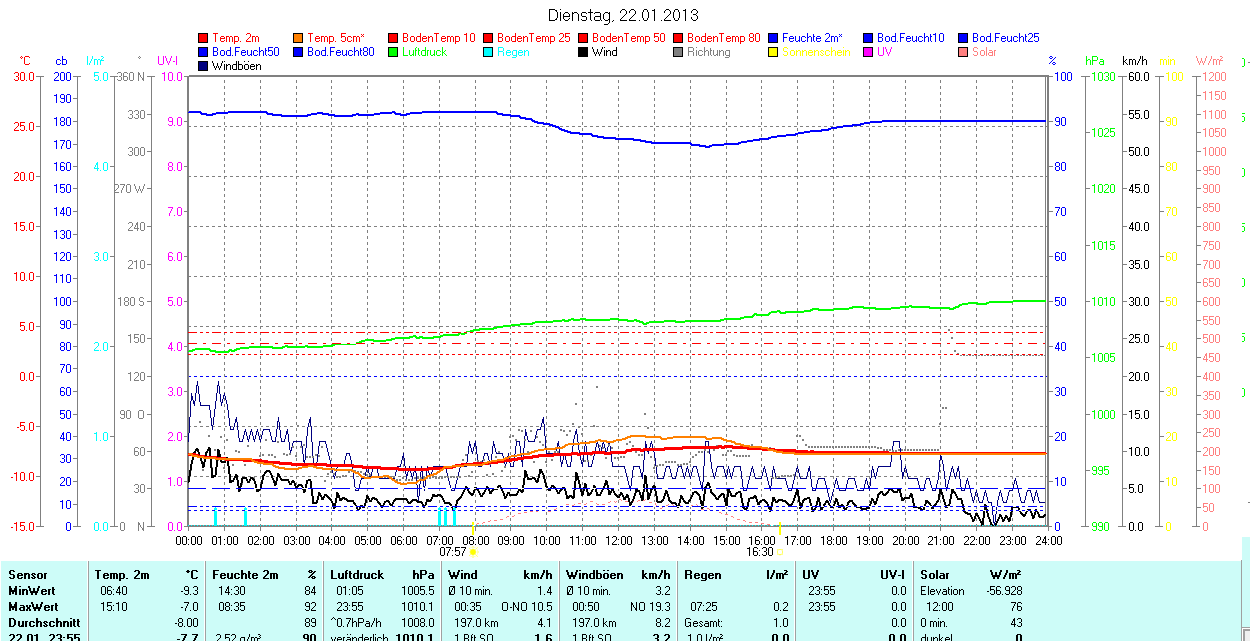The height and width of the screenshot is (641, 1250).
Task: Select the green Luftdruck legend square
Action: [394, 52]
